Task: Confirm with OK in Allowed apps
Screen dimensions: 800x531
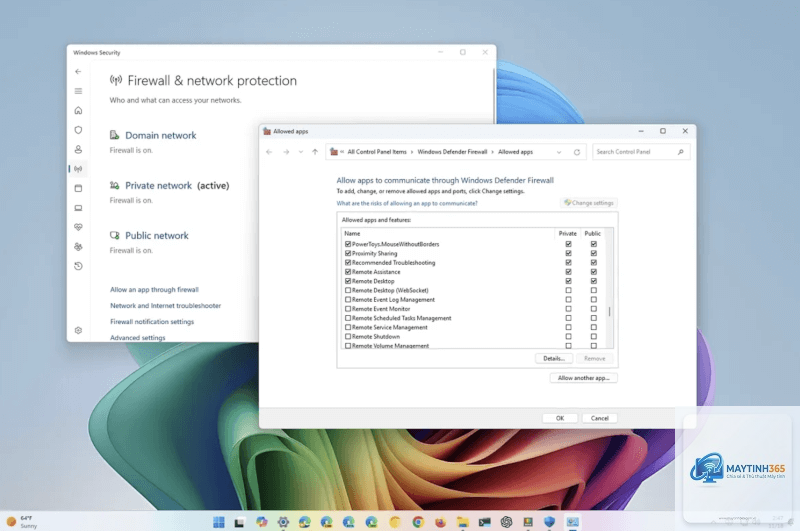Action: pos(560,418)
